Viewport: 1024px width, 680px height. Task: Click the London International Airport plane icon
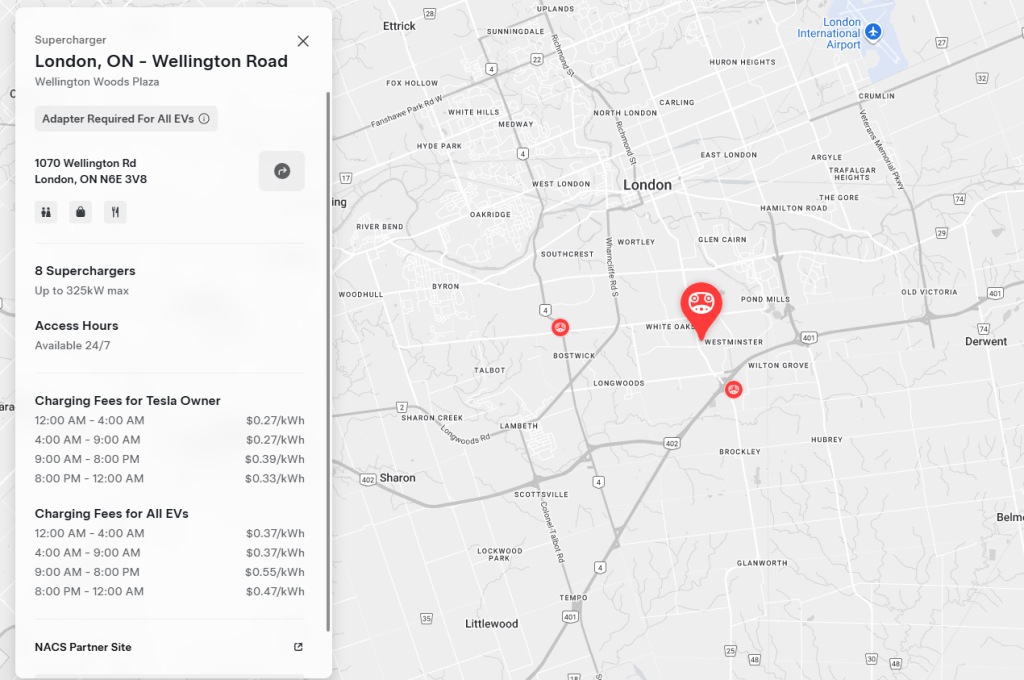[x=874, y=32]
